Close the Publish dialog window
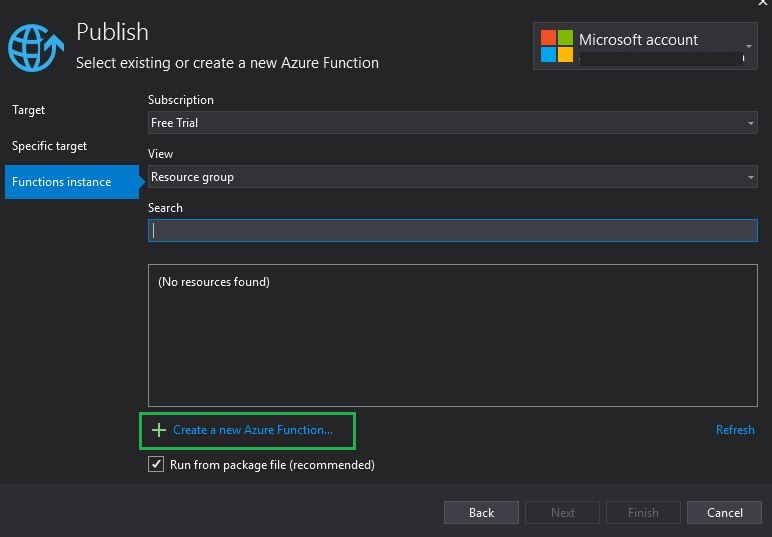The width and height of the screenshot is (772, 537). click(764, 4)
